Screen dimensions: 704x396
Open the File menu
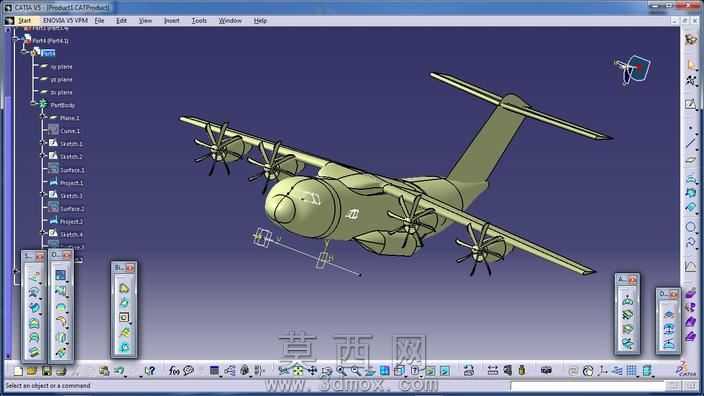point(99,21)
